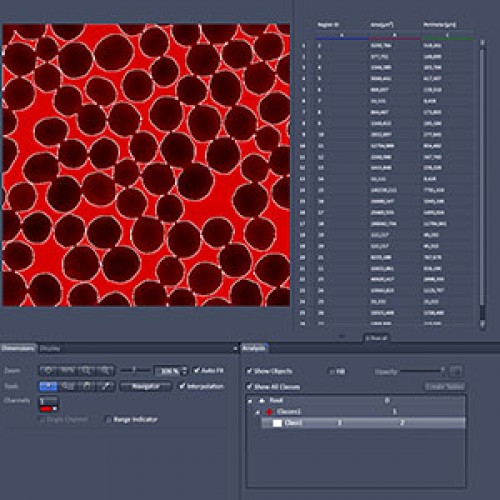Select the zoom-out magnifier icon

[x=105, y=370]
